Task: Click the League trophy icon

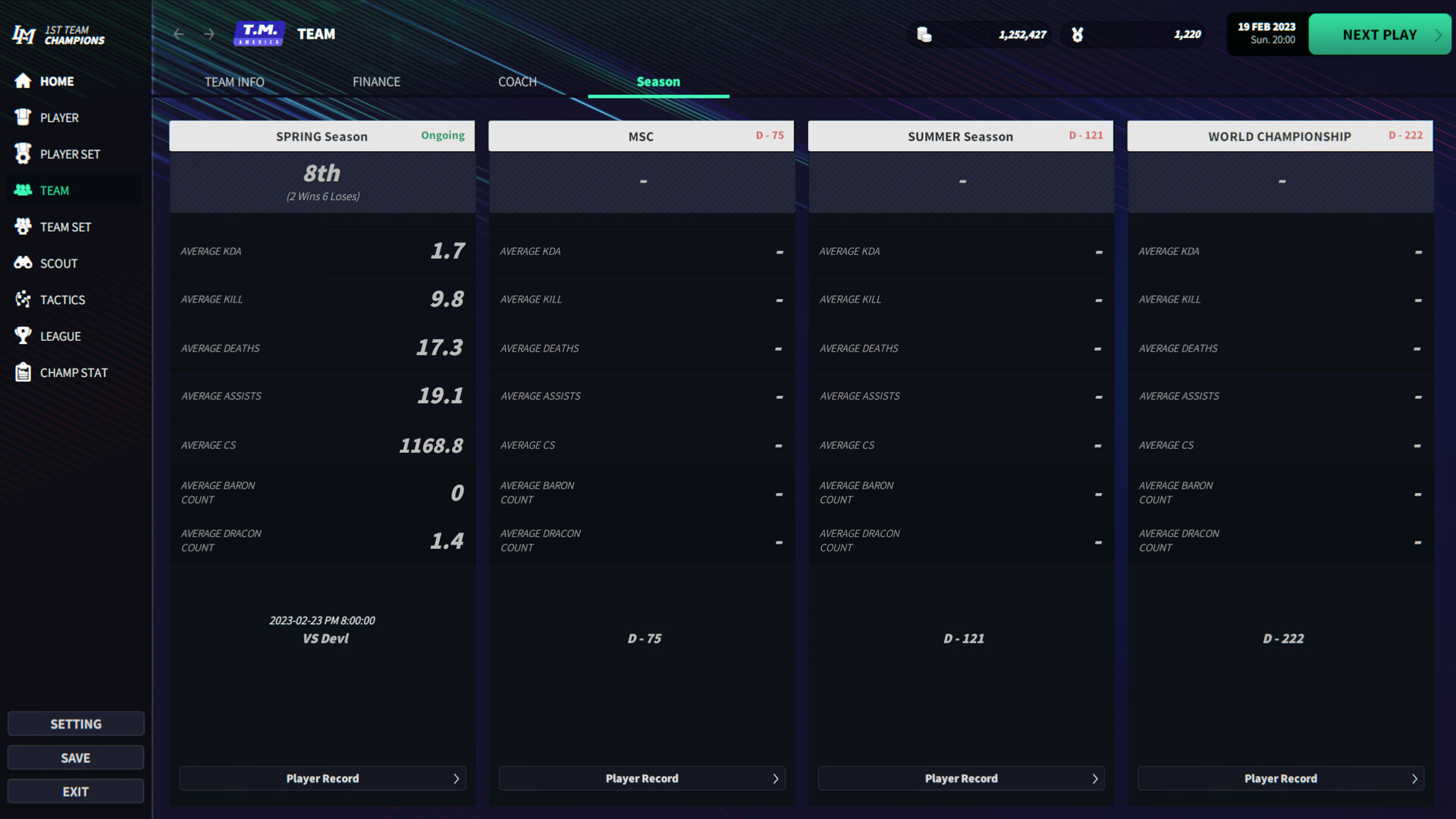Action: pos(23,336)
